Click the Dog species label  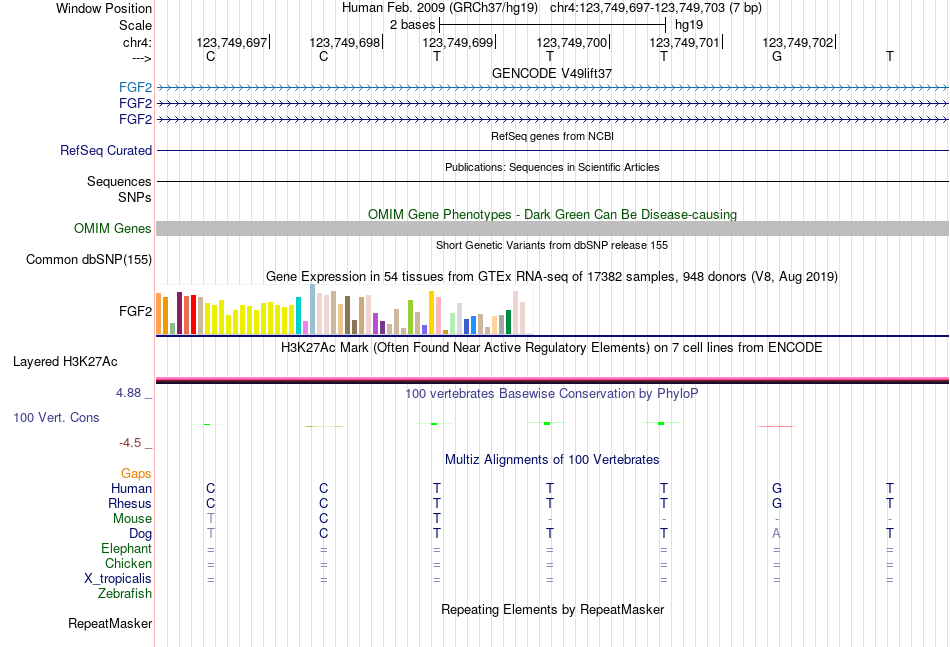(x=141, y=534)
